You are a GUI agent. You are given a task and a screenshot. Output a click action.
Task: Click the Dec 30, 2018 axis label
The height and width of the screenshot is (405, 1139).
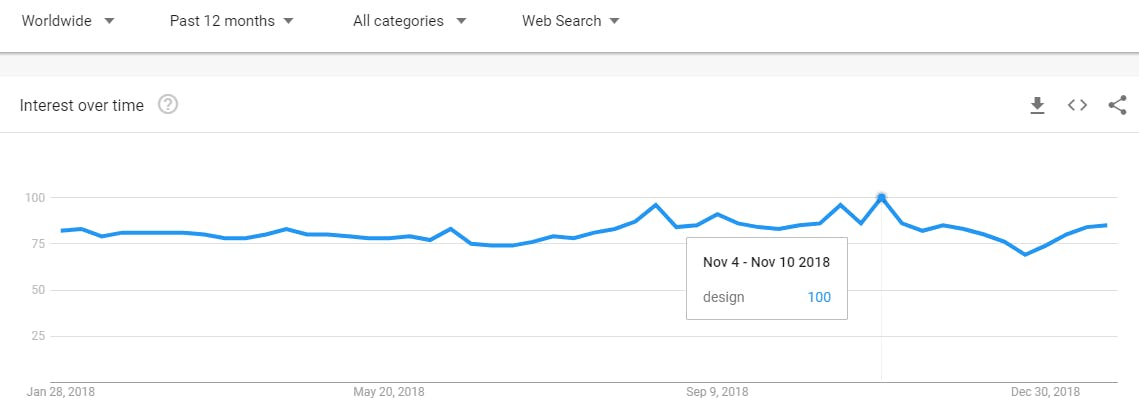(1045, 392)
